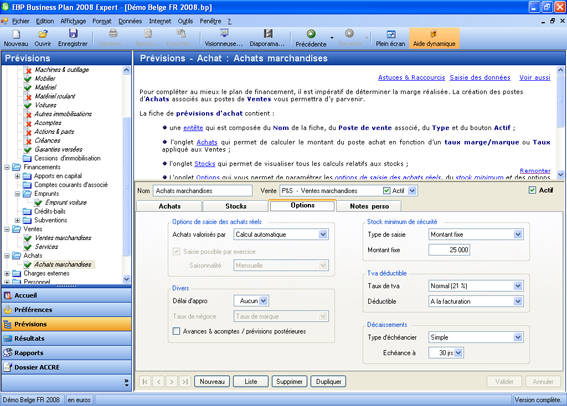The width and height of the screenshot is (567, 406).
Task: Select Emprunt voiture tree item
Action: (x=66, y=202)
